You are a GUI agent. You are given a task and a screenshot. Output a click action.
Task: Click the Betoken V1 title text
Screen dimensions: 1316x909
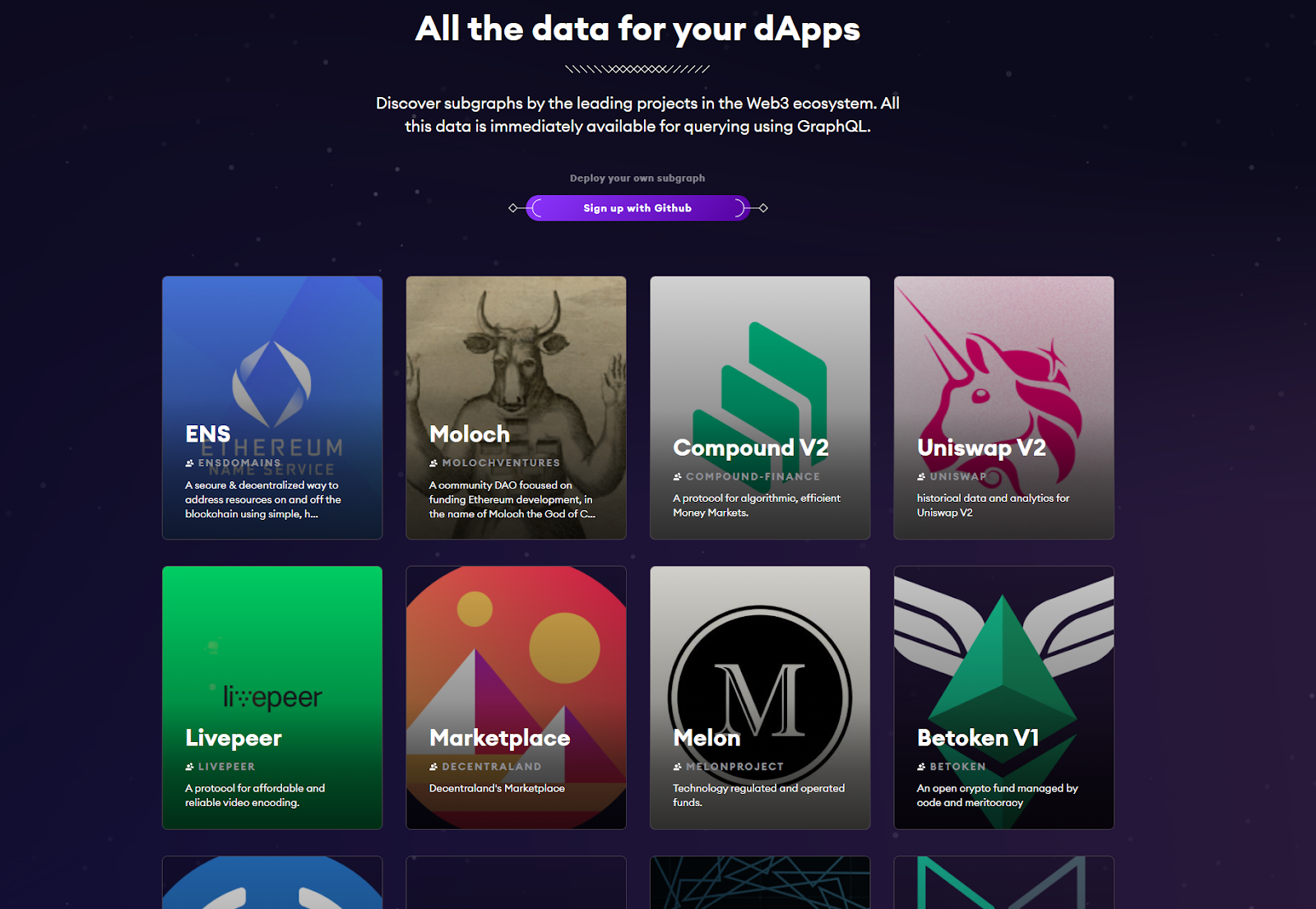pyautogui.click(x=978, y=738)
